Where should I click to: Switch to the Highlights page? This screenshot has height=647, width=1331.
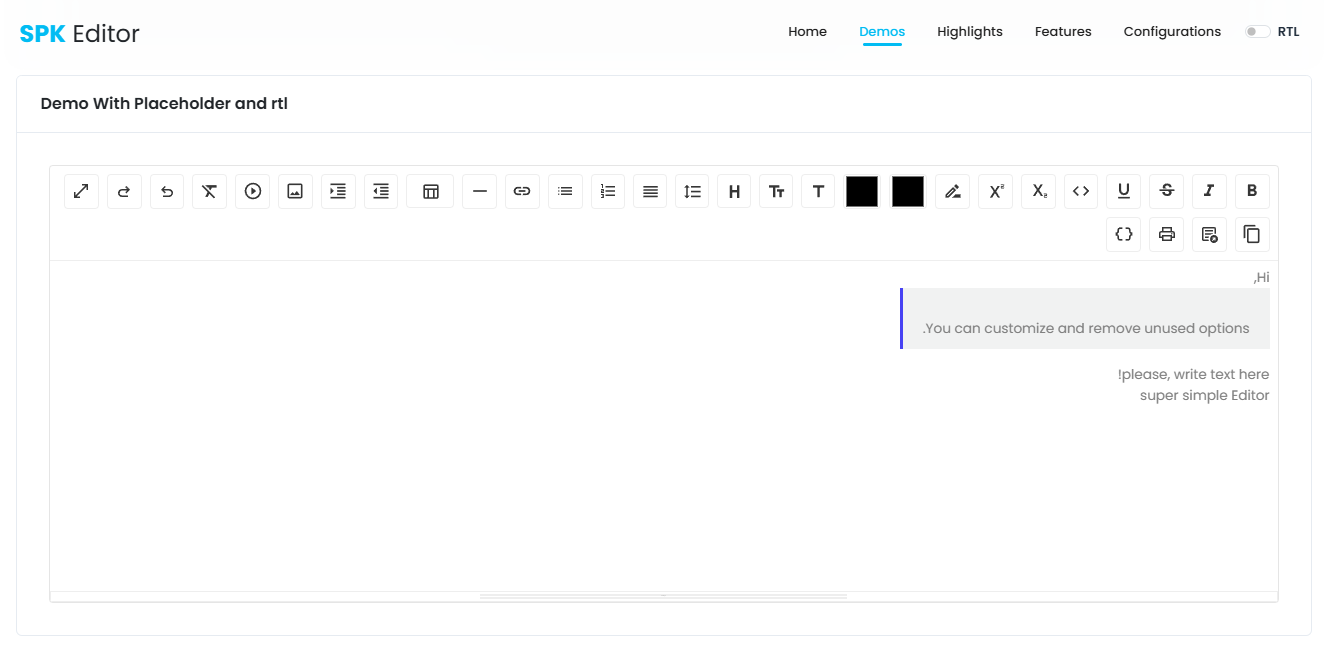click(969, 31)
